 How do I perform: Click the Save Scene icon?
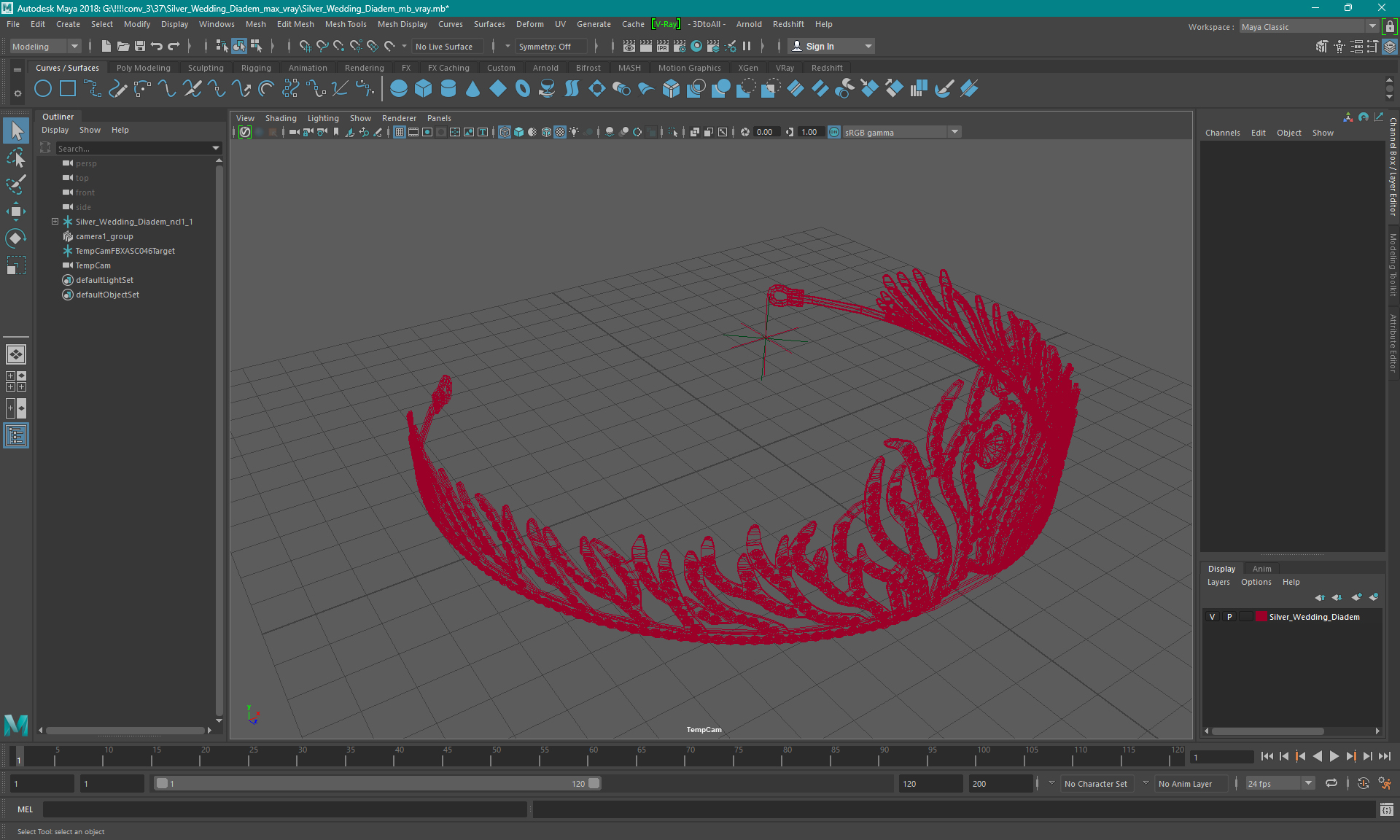click(x=140, y=46)
